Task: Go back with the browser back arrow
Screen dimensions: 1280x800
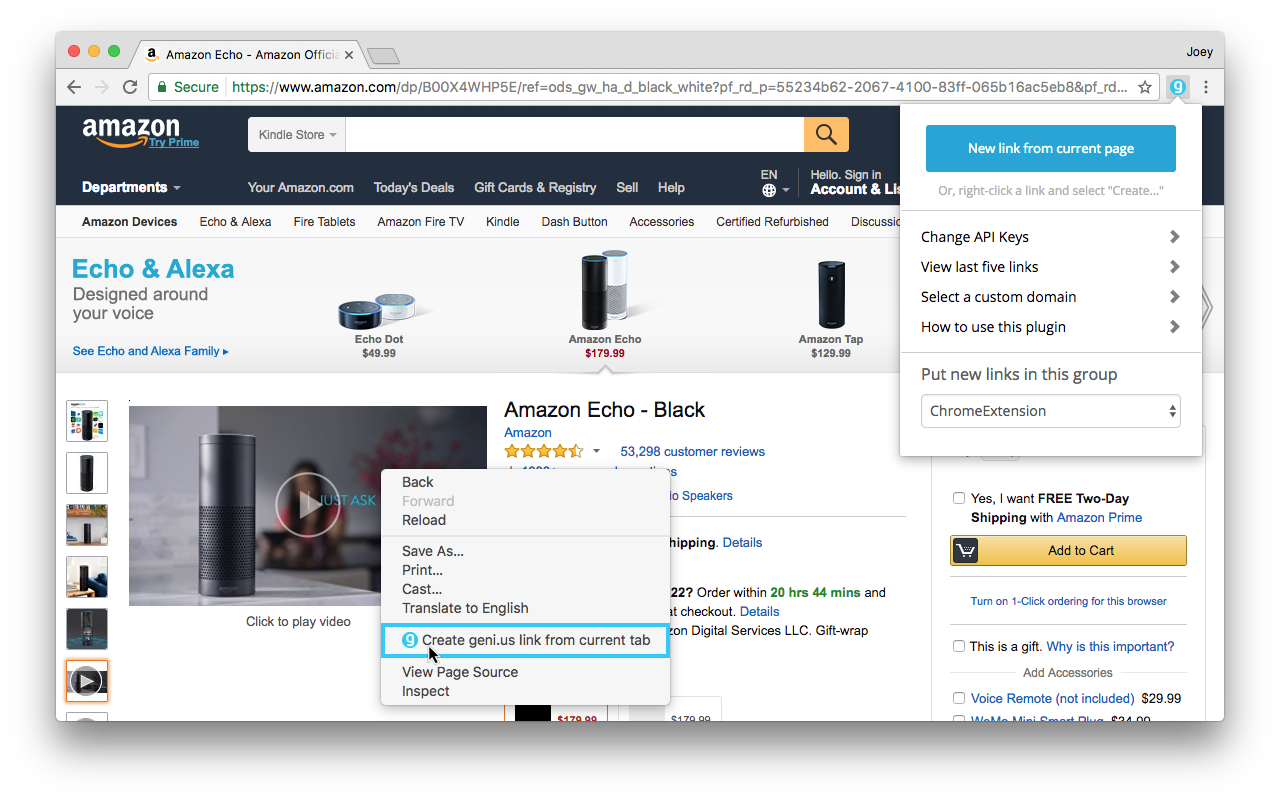Action: click(x=74, y=87)
